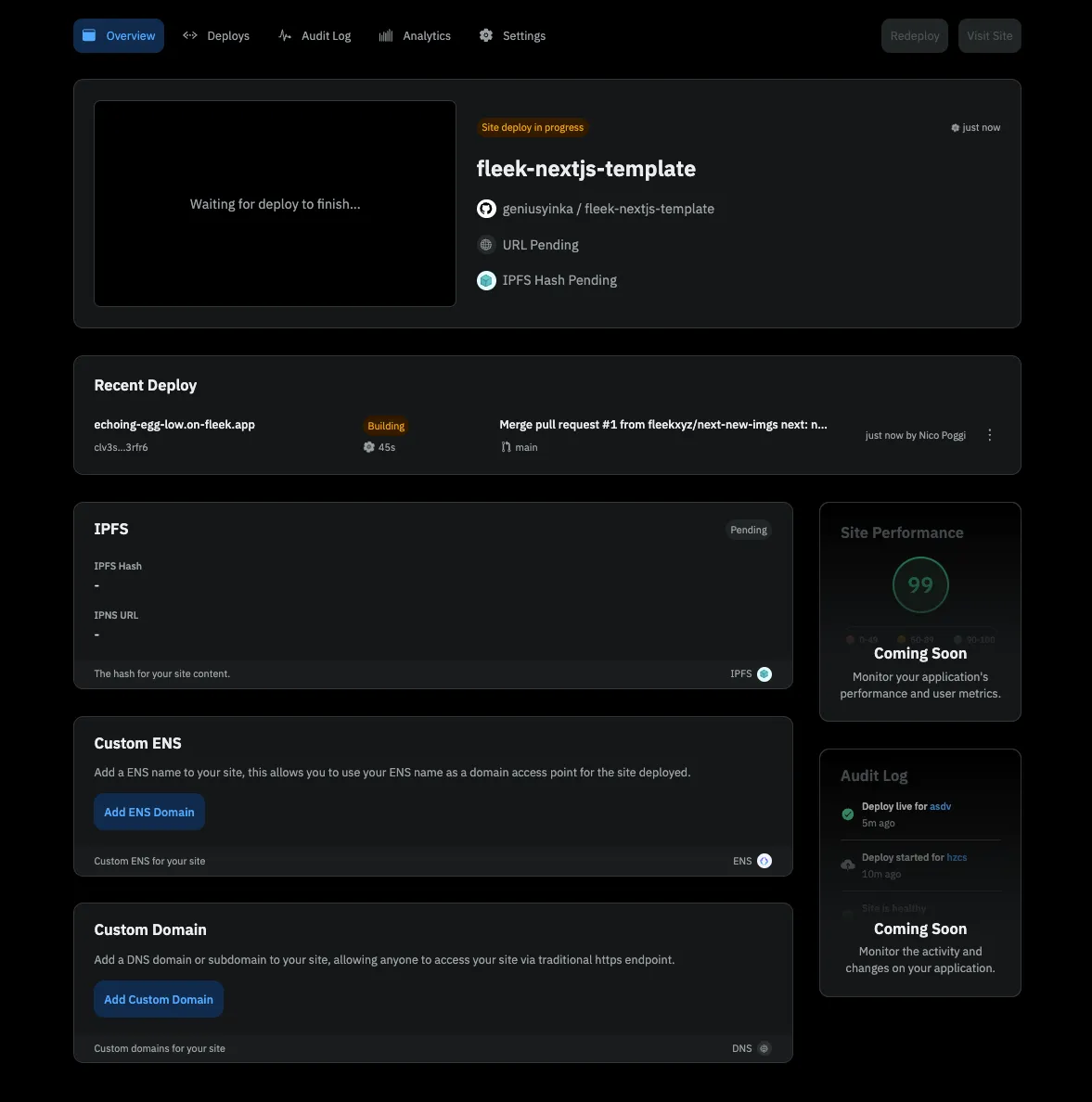Click the IPFS icon in IPFS card footer
Image resolution: width=1092 pixels, height=1102 pixels.
pos(764,674)
